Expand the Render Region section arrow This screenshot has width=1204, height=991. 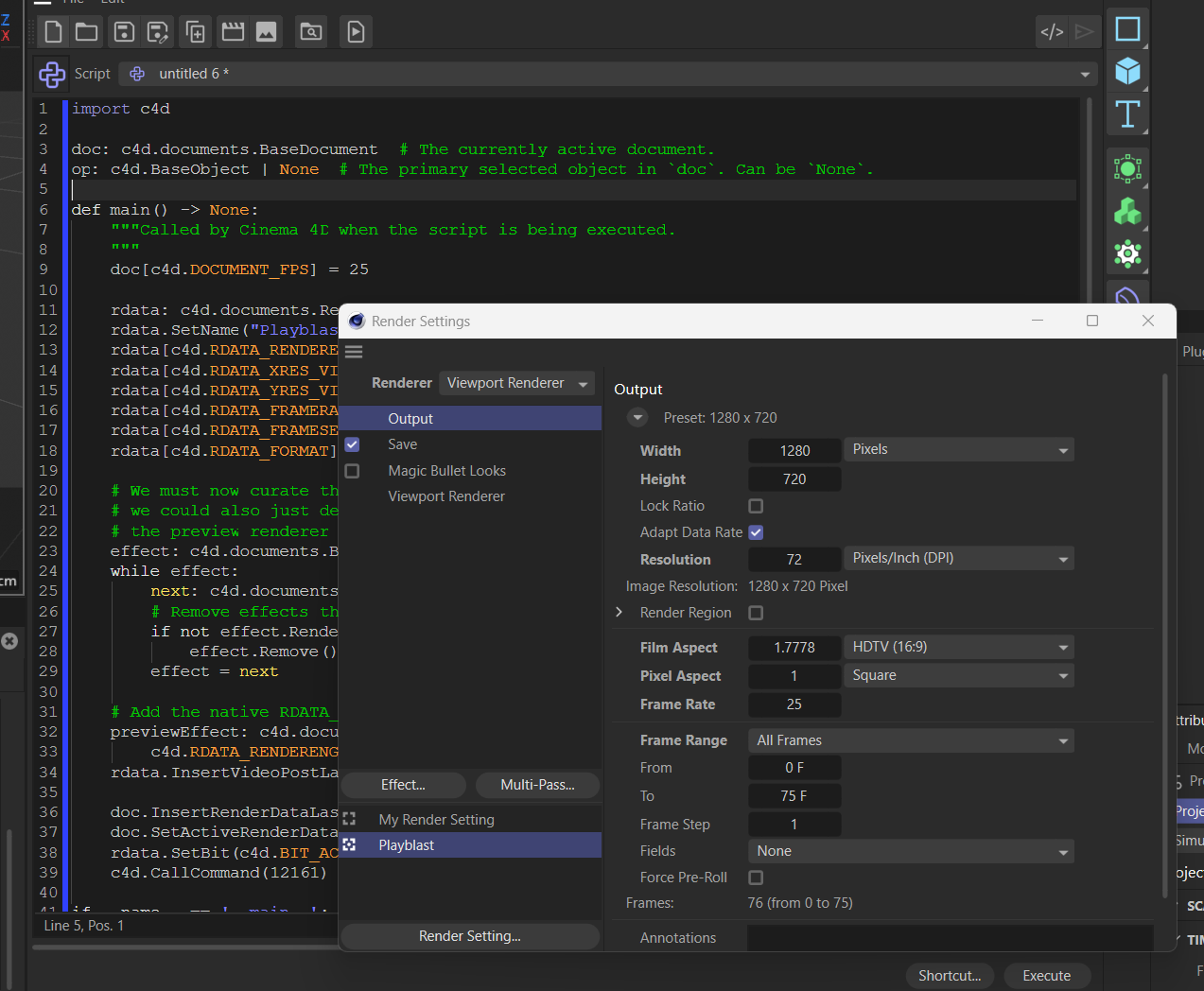point(619,613)
